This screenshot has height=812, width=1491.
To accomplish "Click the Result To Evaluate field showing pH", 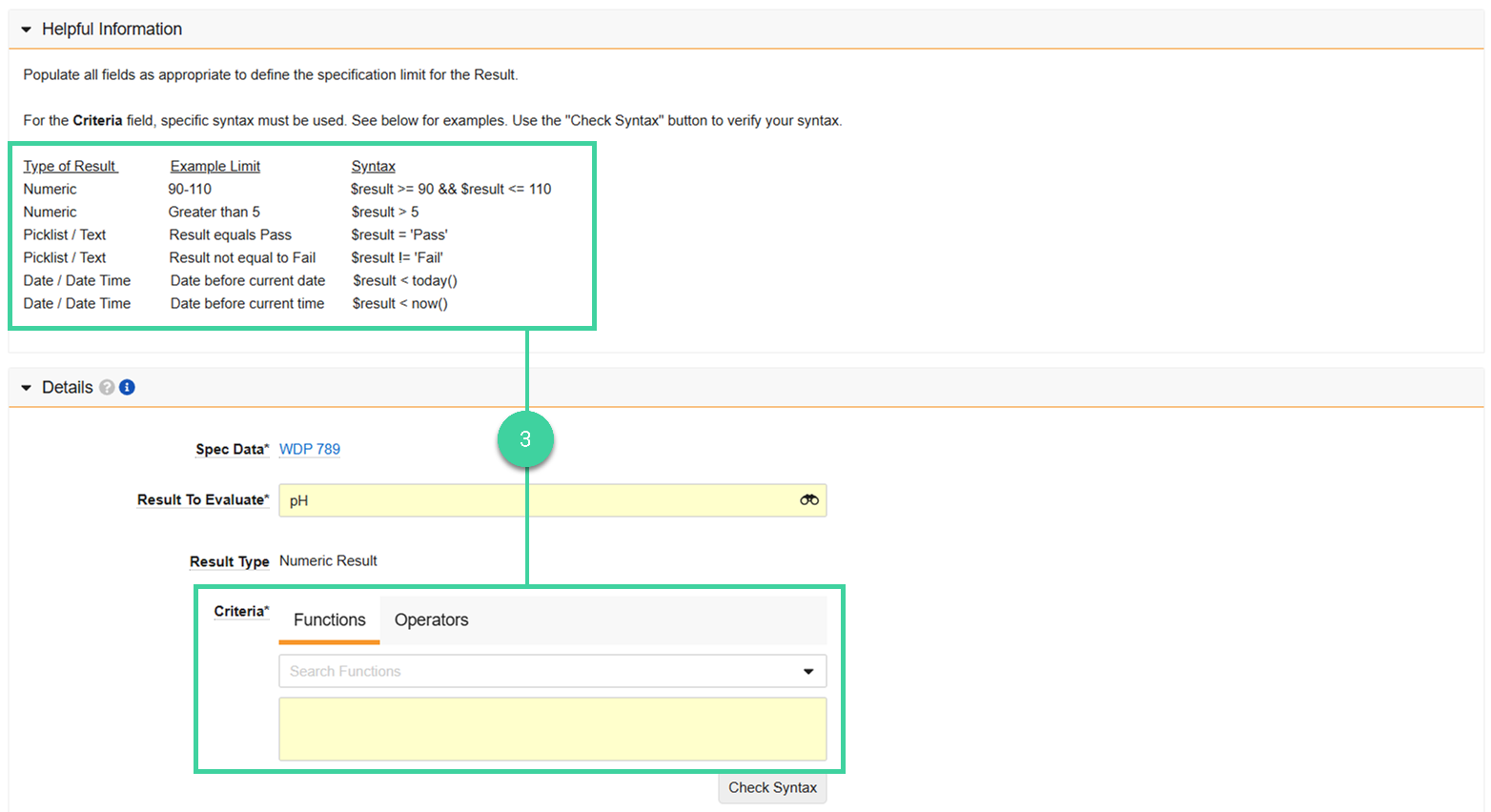I will (x=534, y=499).
